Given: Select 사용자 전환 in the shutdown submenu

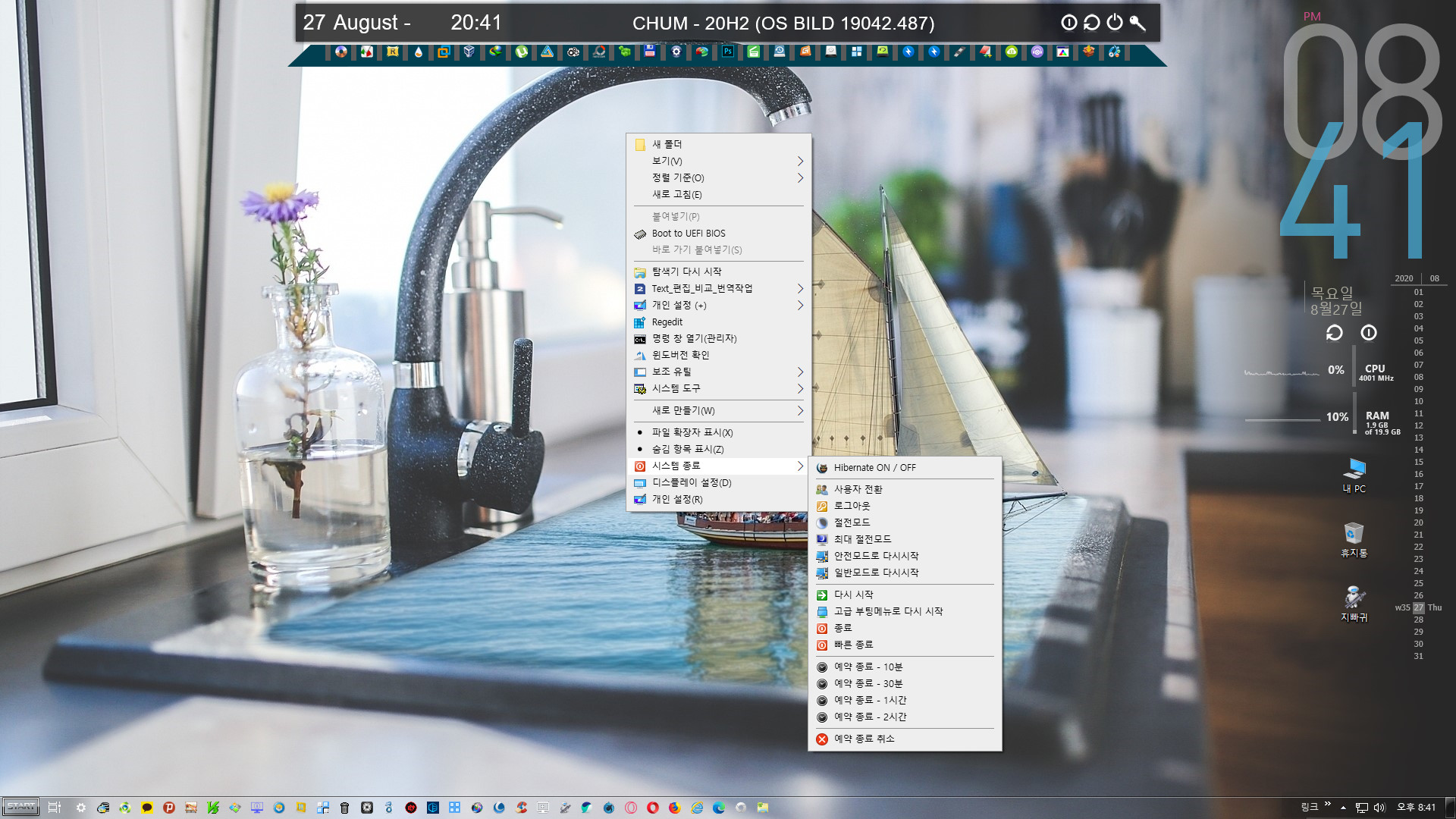Looking at the screenshot, I should click(905, 489).
